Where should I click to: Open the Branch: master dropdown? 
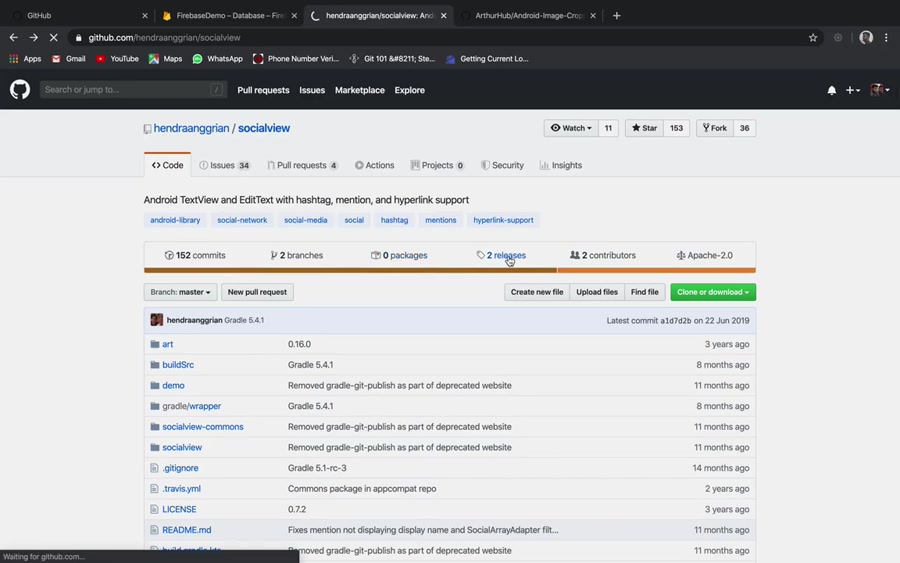[x=180, y=292]
